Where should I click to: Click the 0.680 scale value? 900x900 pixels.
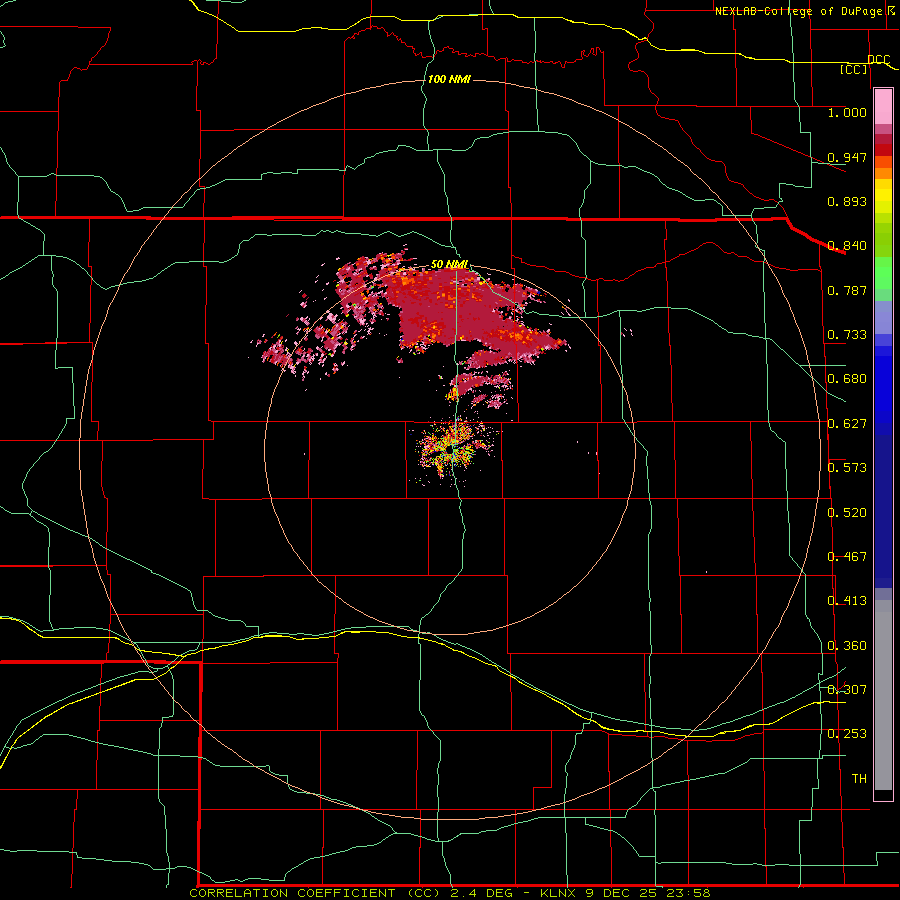pyautogui.click(x=847, y=379)
